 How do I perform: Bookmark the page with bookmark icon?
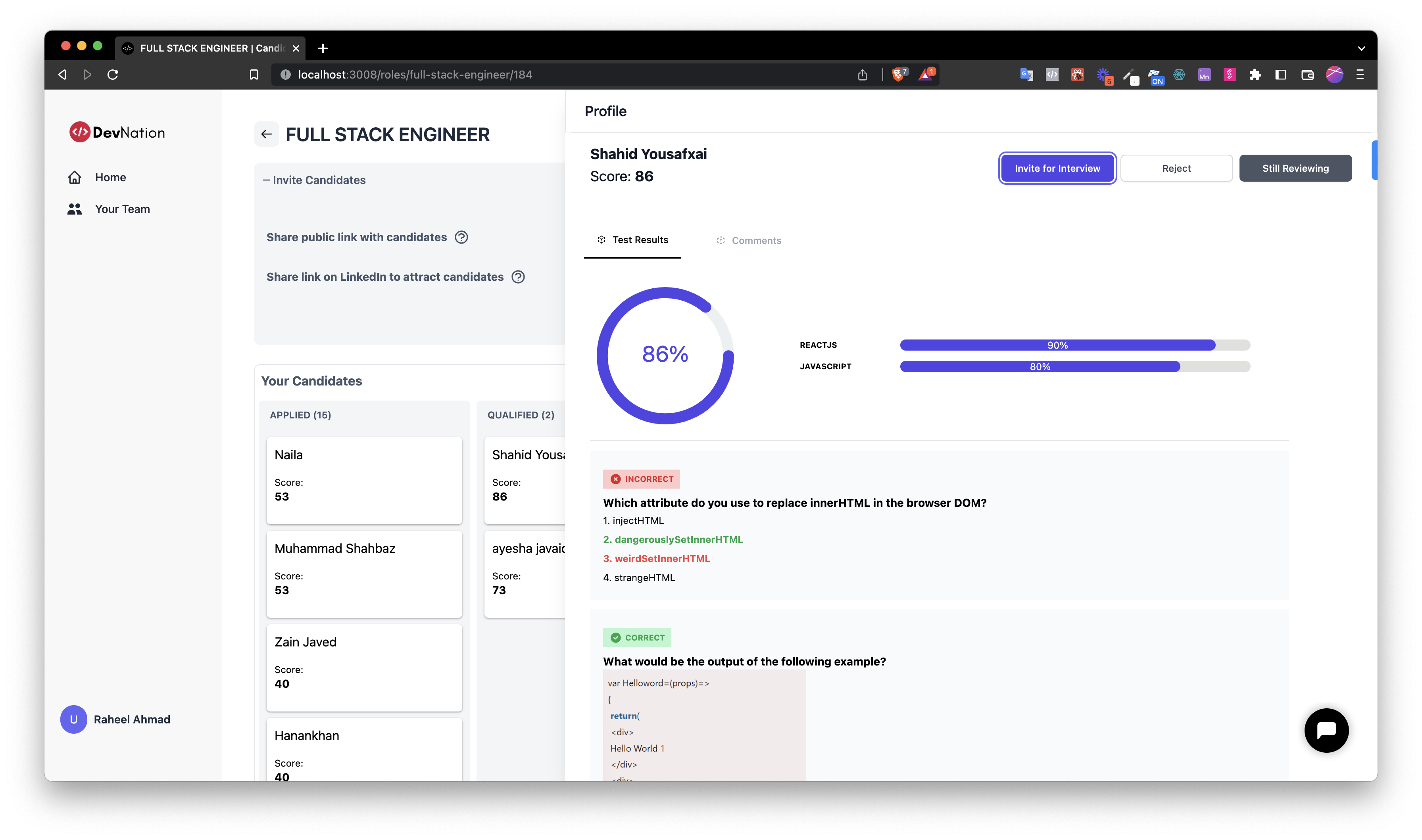point(254,75)
